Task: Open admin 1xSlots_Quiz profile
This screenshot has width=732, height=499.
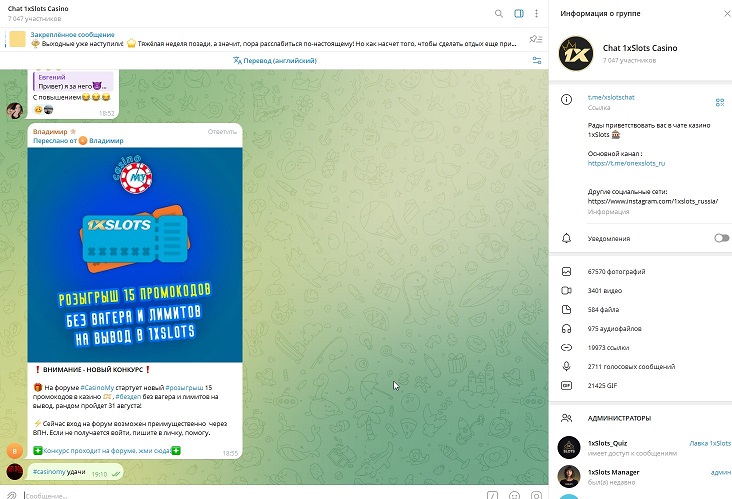Action: coord(644,447)
